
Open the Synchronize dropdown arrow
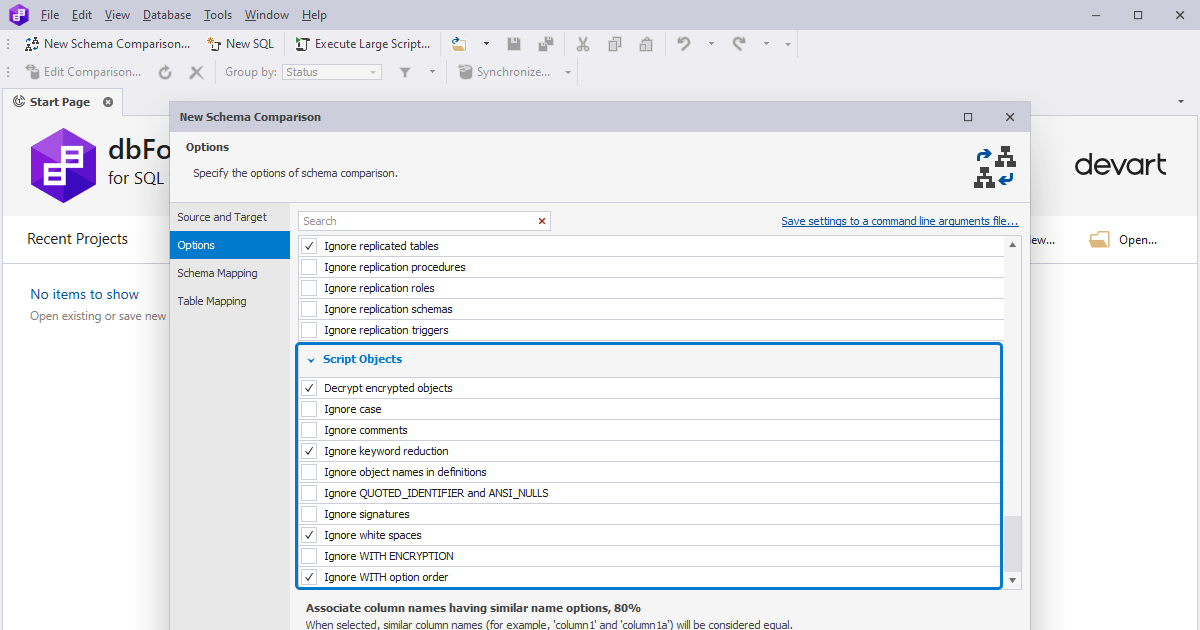click(x=566, y=71)
